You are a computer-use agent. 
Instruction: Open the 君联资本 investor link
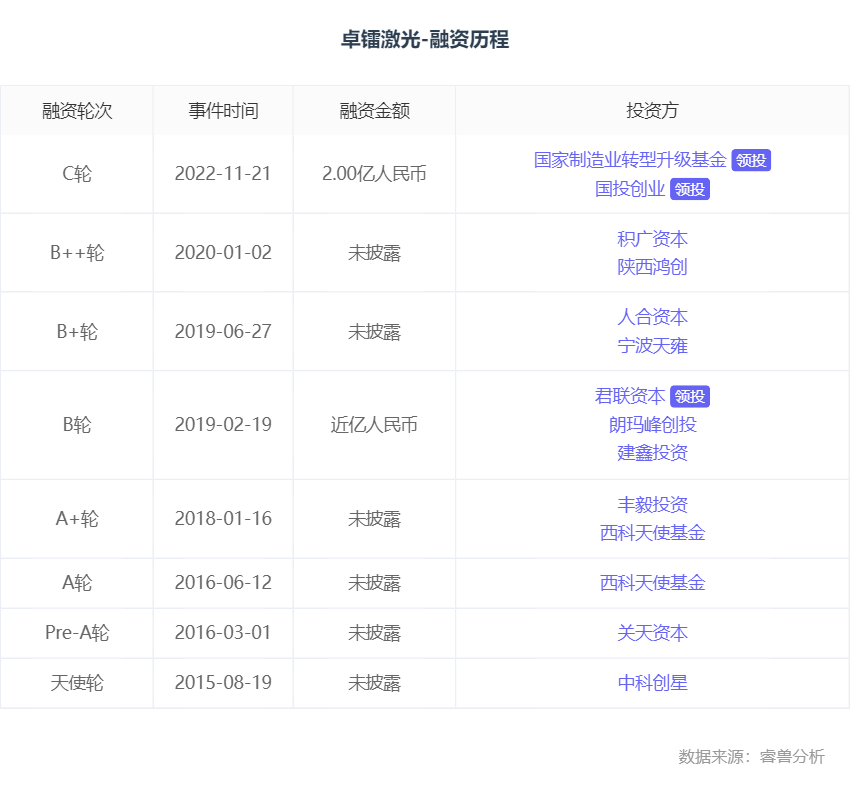pyautogui.click(x=630, y=396)
